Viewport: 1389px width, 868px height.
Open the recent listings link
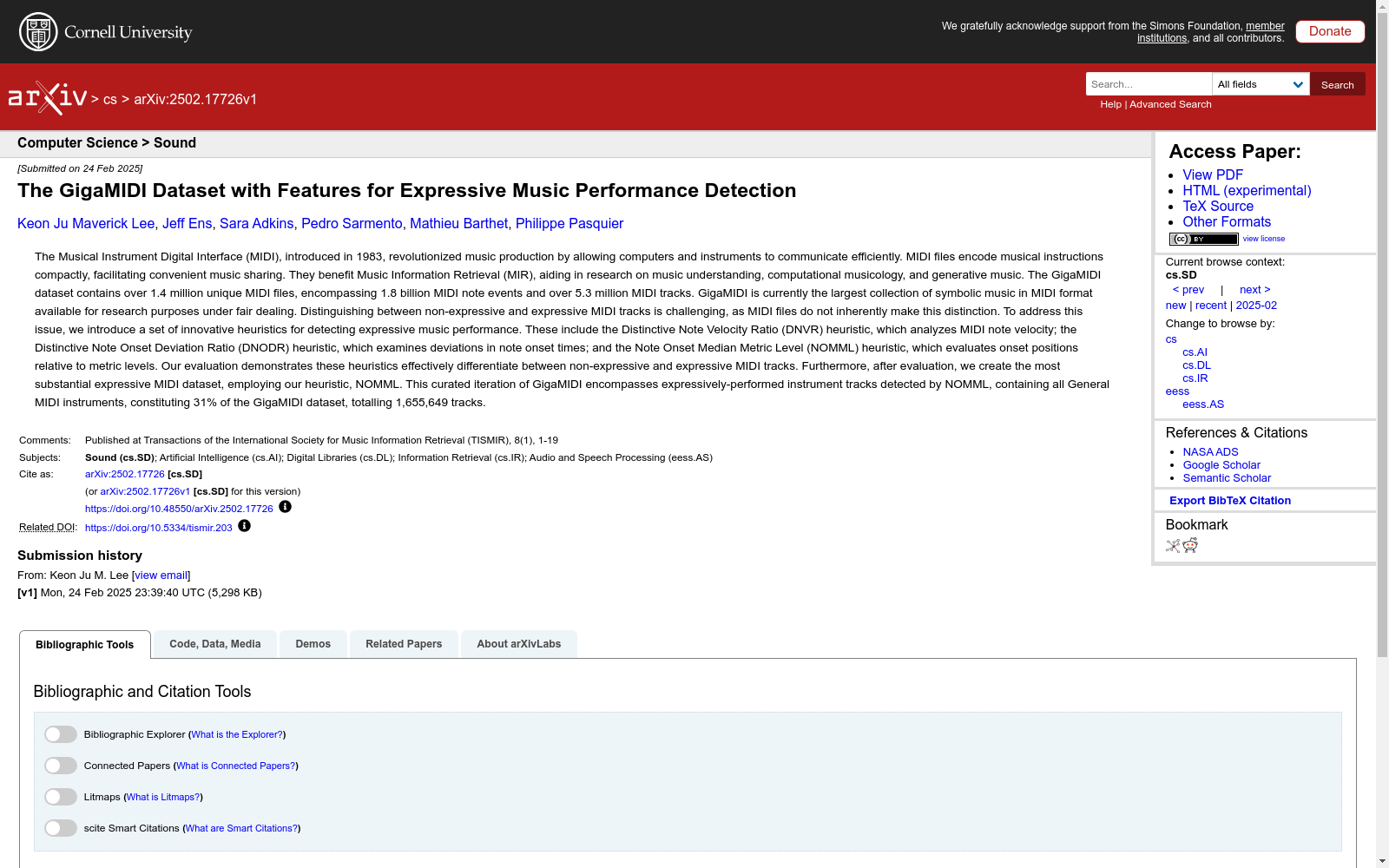pos(1211,306)
